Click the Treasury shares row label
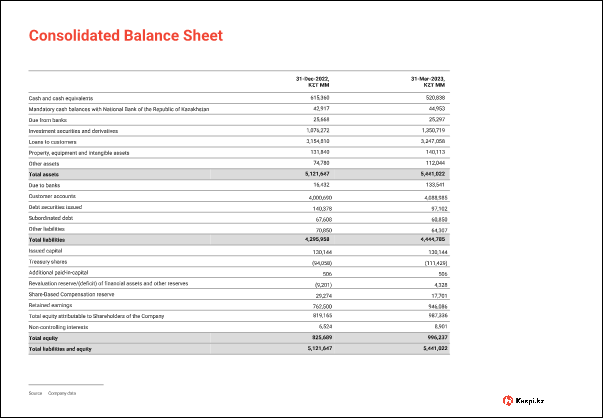603x418 pixels. [x=48, y=262]
